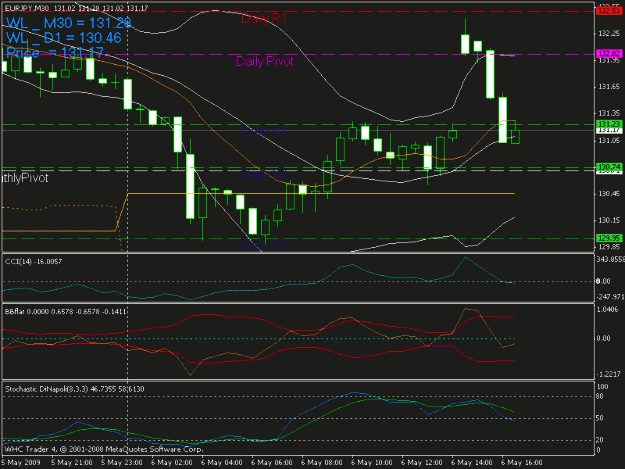The width and height of the screenshot is (625, 469).
Task: Select the magenta 'Daily Pivot' label
Action: coord(265,61)
